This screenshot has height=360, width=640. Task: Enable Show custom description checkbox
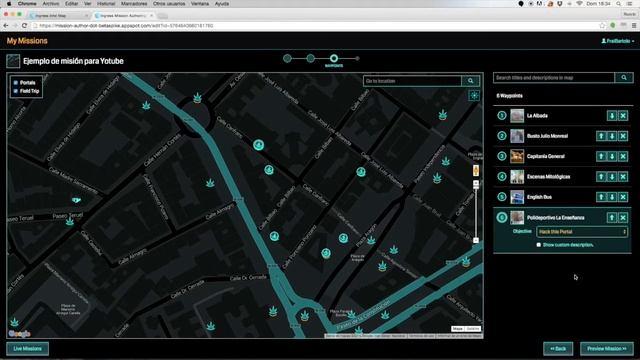pos(538,245)
